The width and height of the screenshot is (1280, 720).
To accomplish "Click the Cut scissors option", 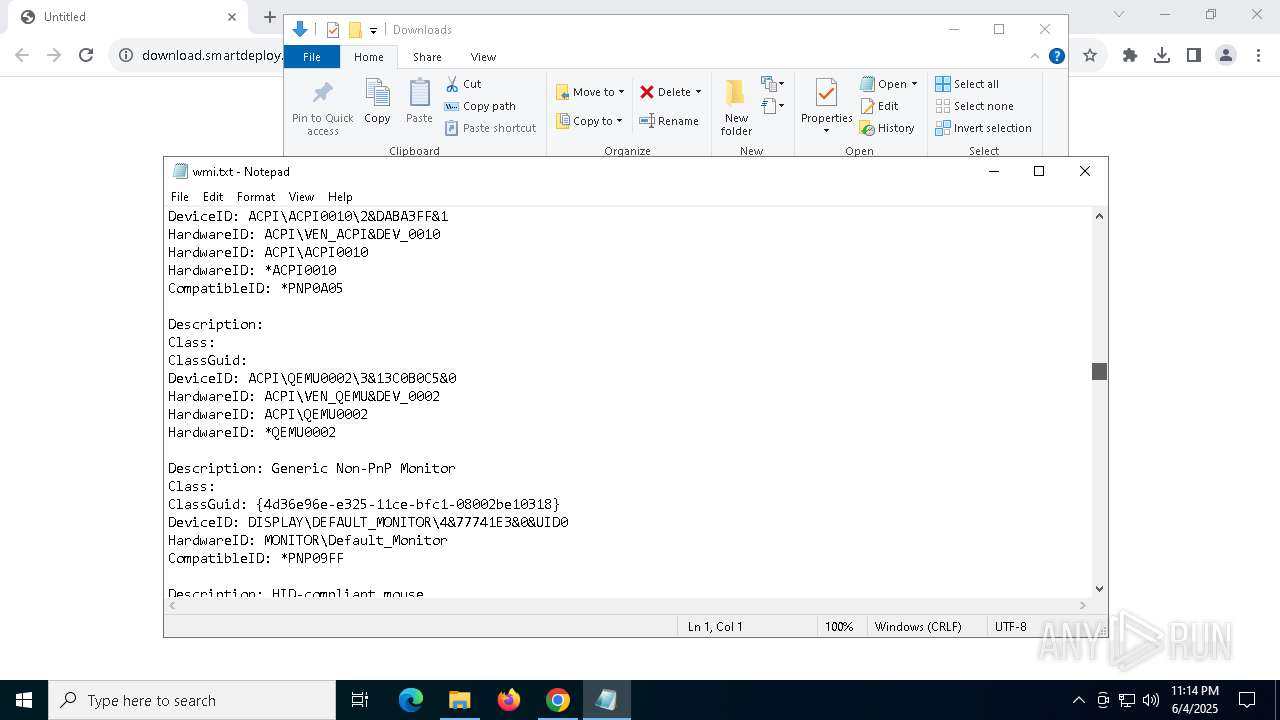I will point(463,84).
